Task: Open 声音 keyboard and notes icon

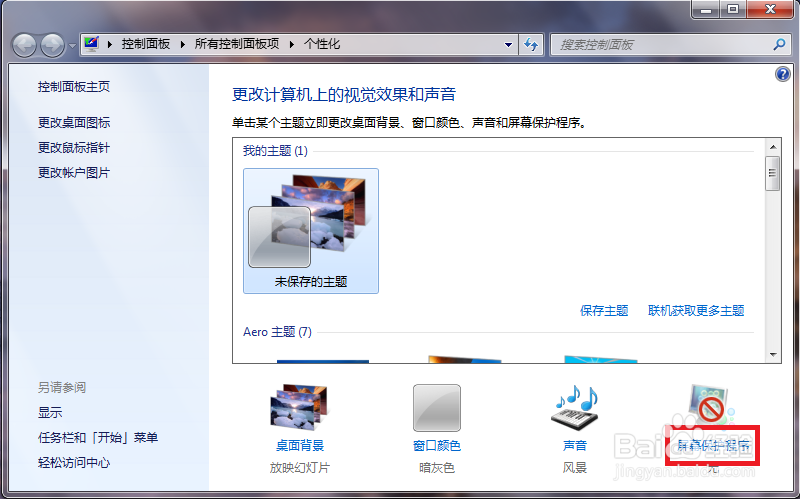Action: (575, 408)
